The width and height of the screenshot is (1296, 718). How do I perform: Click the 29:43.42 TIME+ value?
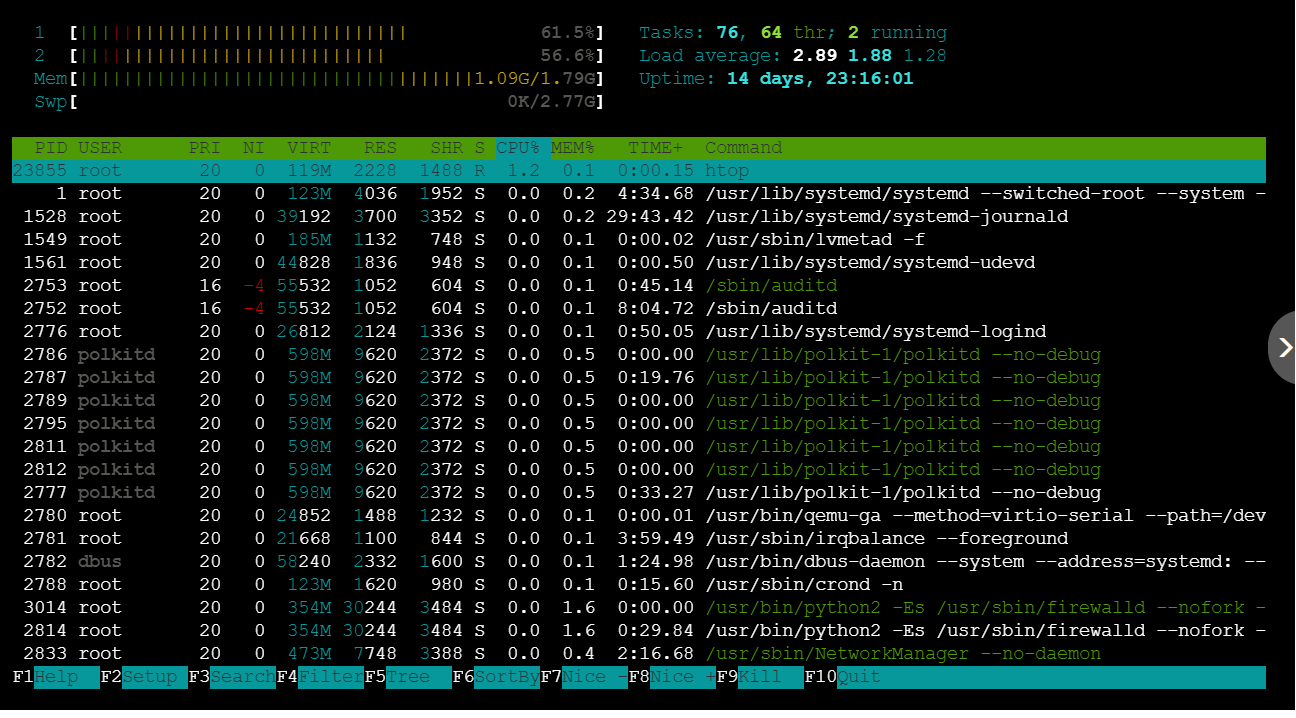pos(650,217)
